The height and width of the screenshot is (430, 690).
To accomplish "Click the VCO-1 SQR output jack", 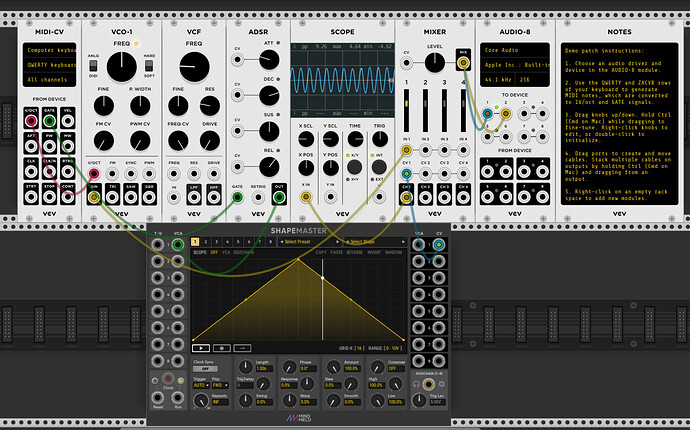I will 149,197.
